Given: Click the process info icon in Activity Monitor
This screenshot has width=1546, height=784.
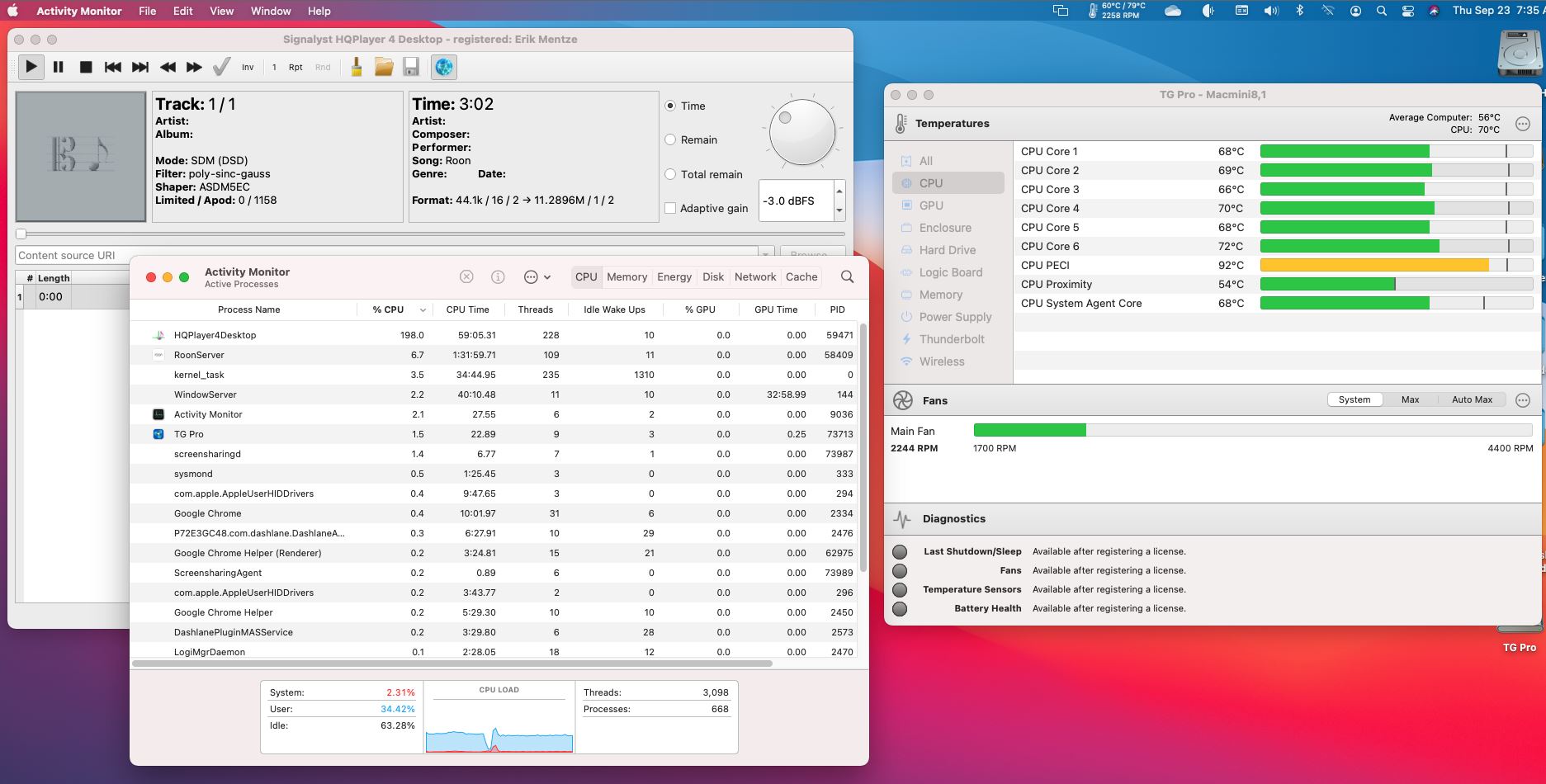Looking at the screenshot, I should 498,277.
